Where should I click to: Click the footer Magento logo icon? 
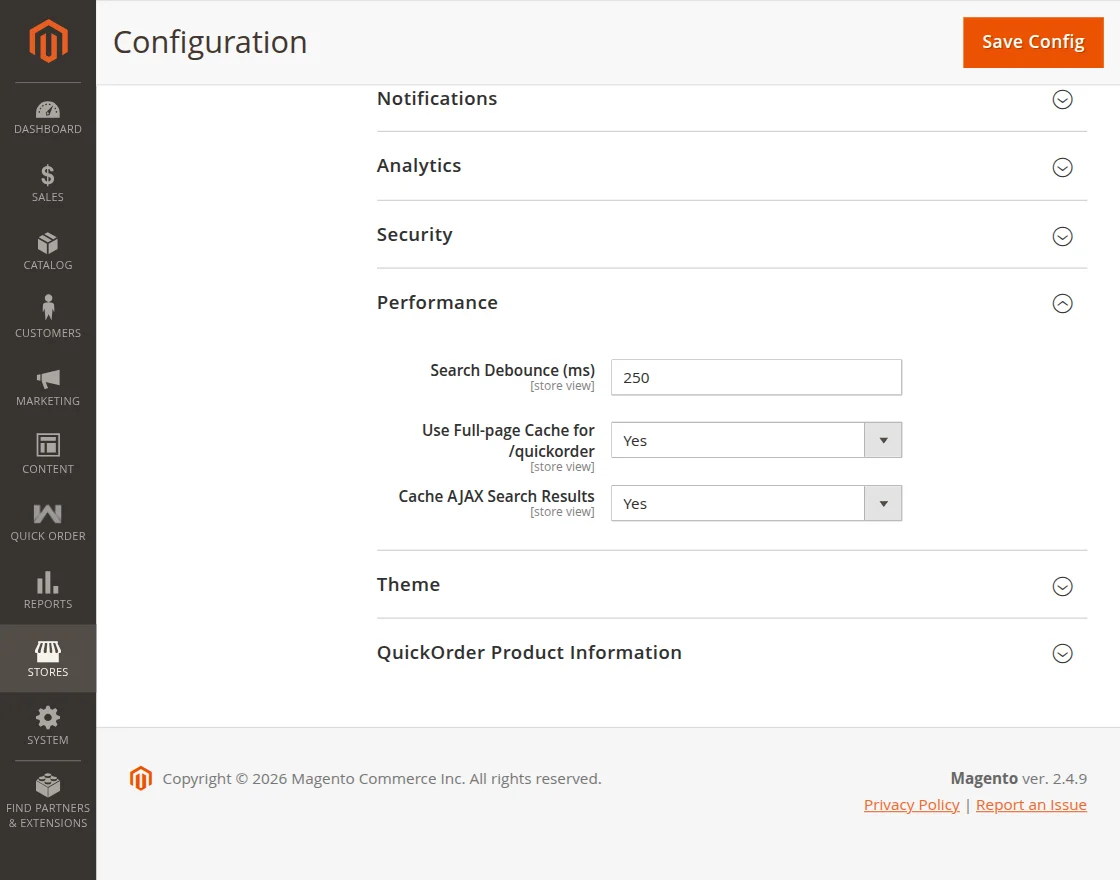141,779
